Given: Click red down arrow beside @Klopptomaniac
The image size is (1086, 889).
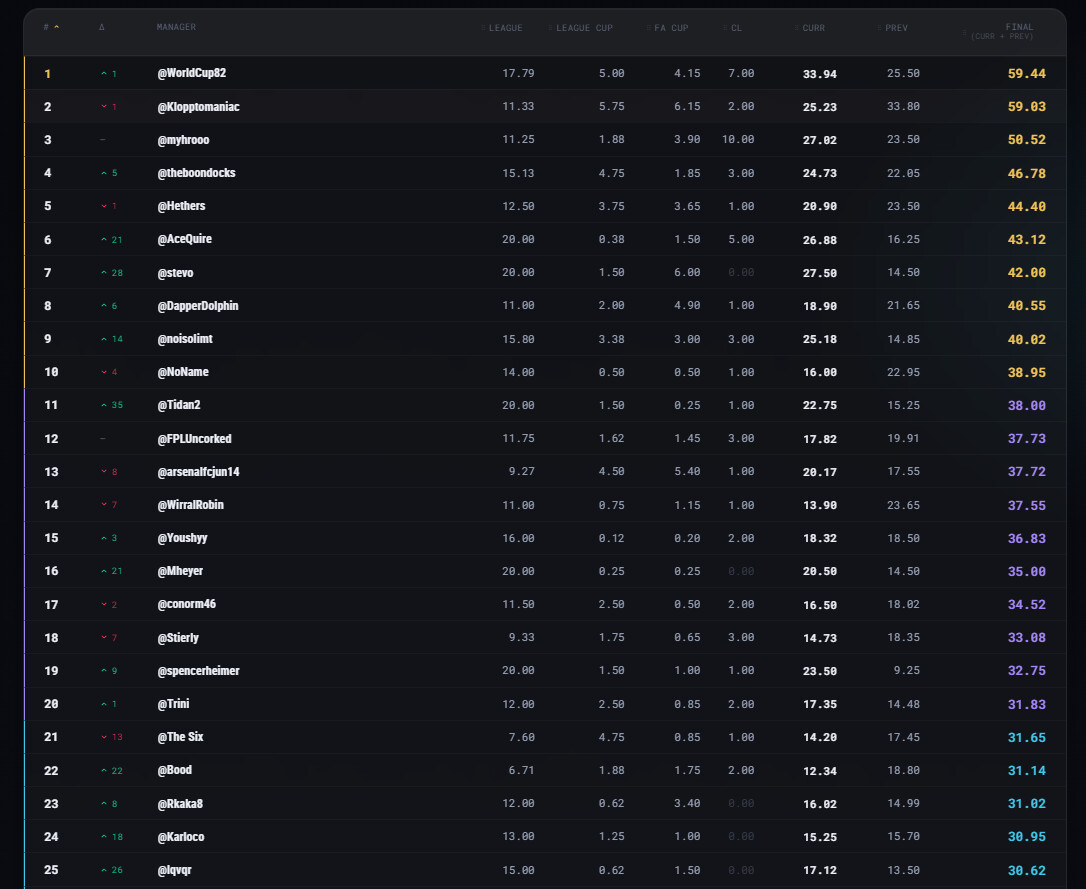Looking at the screenshot, I should tap(104, 107).
